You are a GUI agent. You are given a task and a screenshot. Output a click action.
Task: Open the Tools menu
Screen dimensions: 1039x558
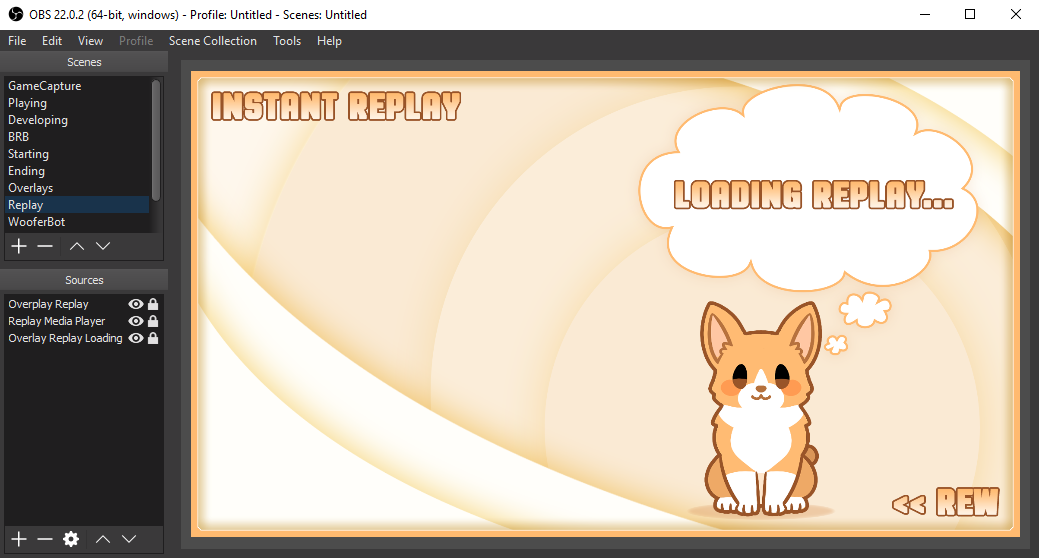coord(287,41)
